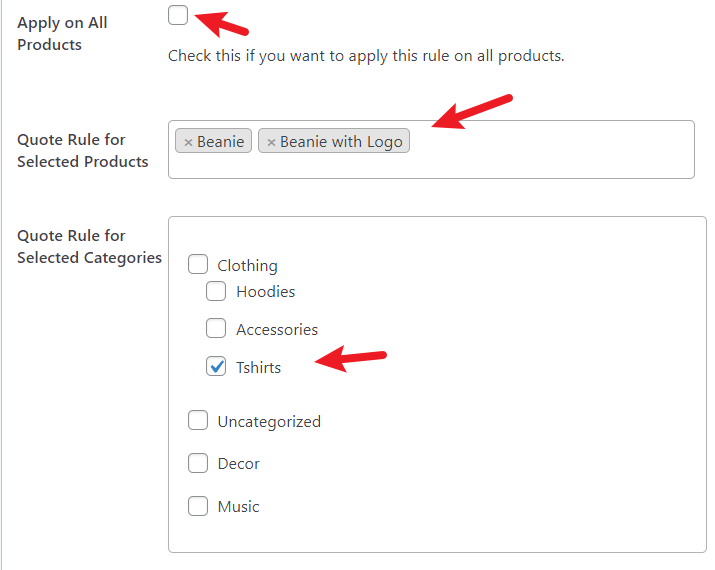Check the Uncategorized category checkbox

coord(198,420)
